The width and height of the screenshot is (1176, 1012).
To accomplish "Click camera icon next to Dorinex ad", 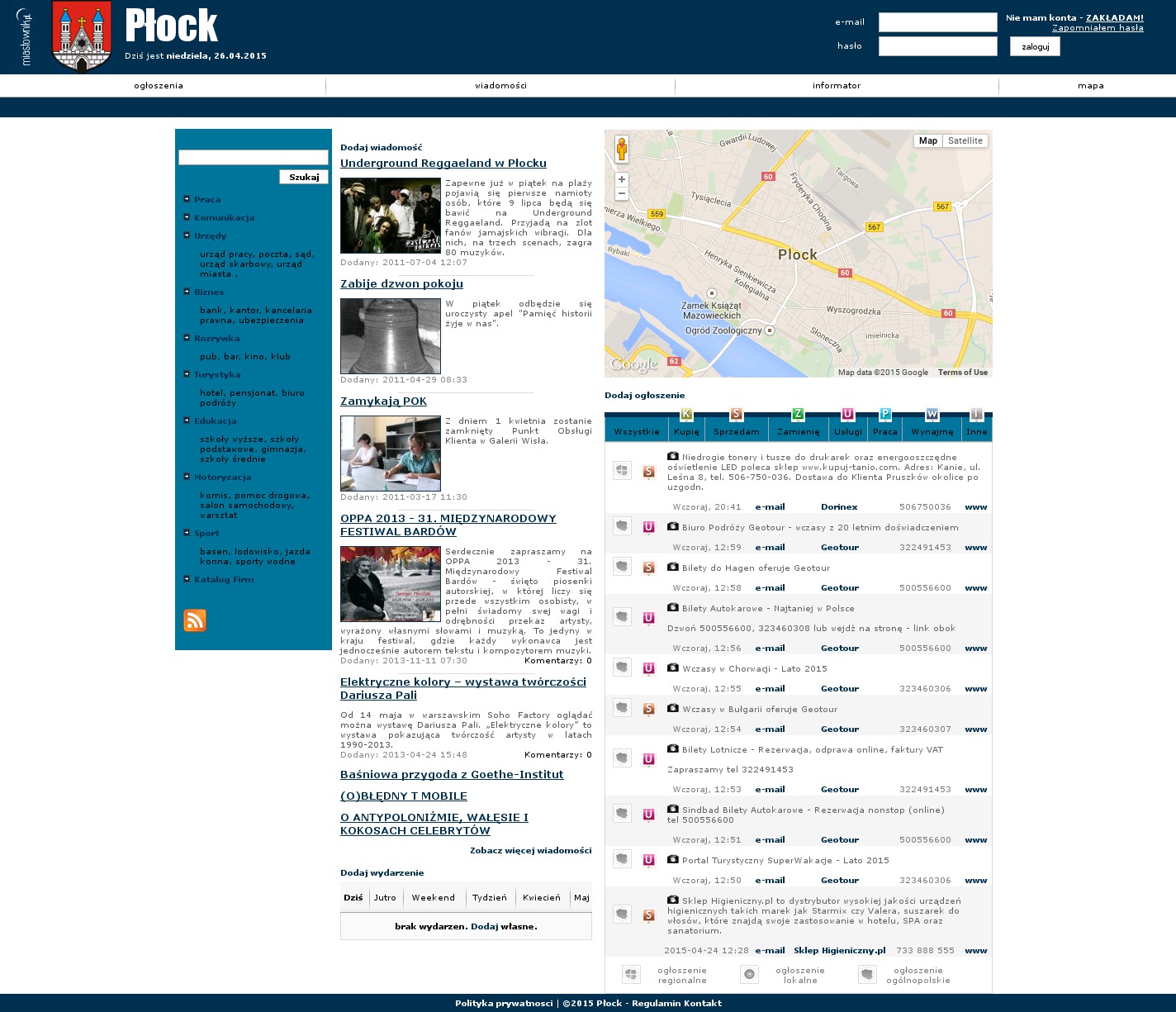I will pos(673,456).
